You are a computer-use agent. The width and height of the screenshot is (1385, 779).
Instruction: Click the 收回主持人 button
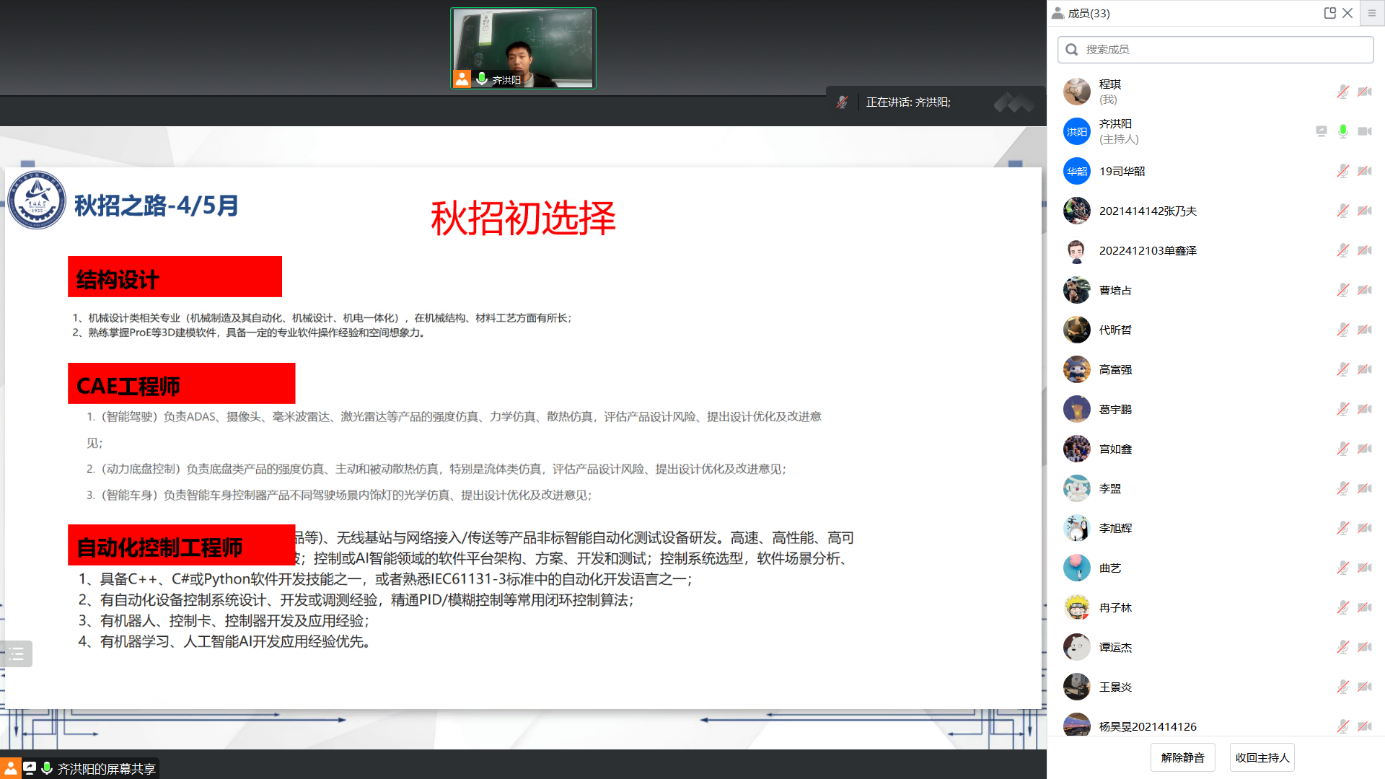1262,757
